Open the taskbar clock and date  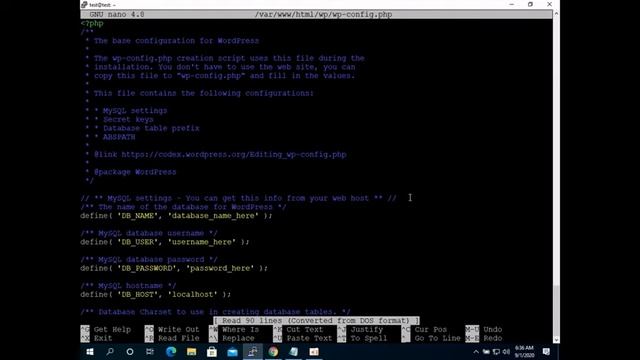[524, 351]
